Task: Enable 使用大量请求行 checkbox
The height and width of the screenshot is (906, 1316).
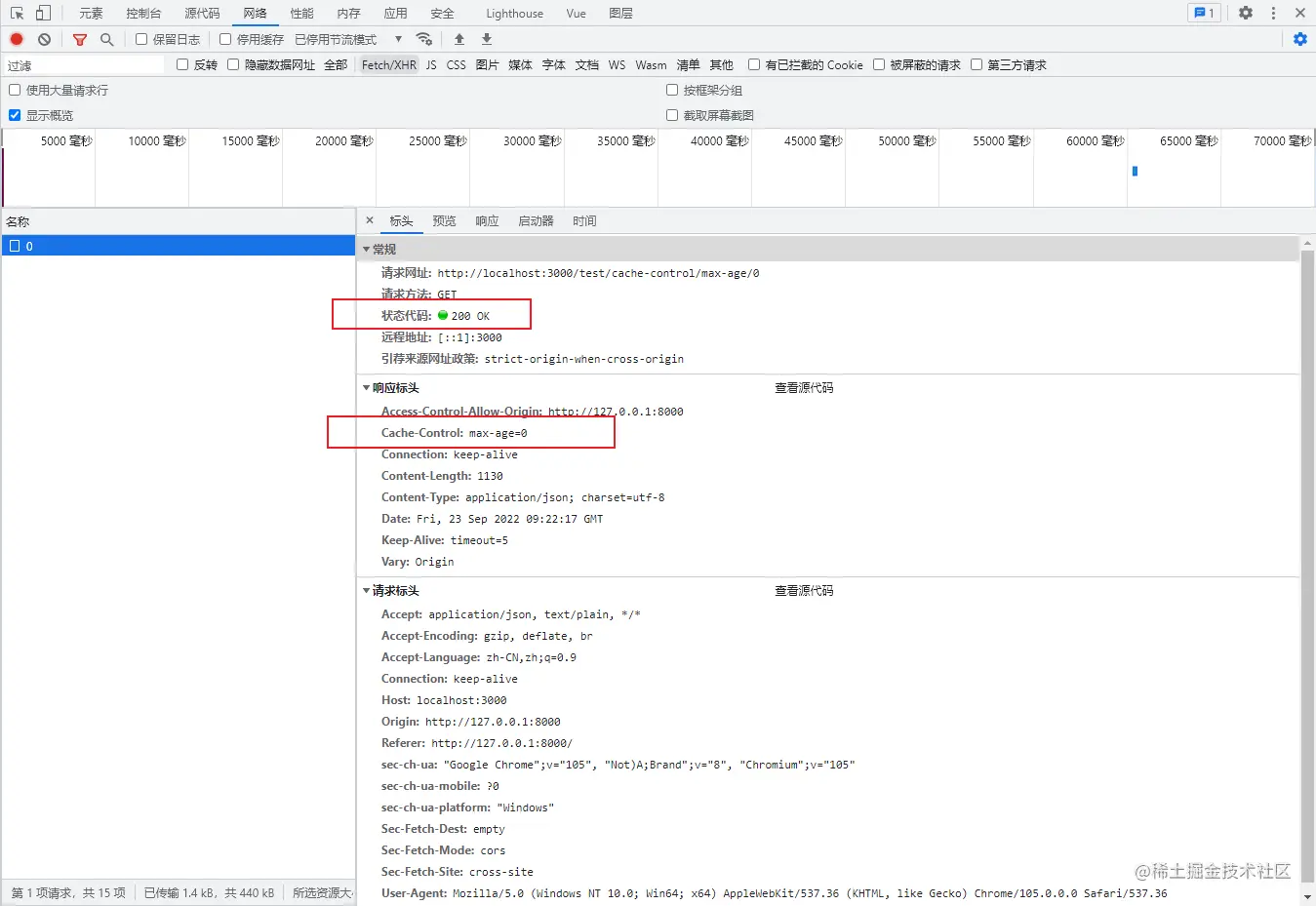Action: click(x=15, y=90)
